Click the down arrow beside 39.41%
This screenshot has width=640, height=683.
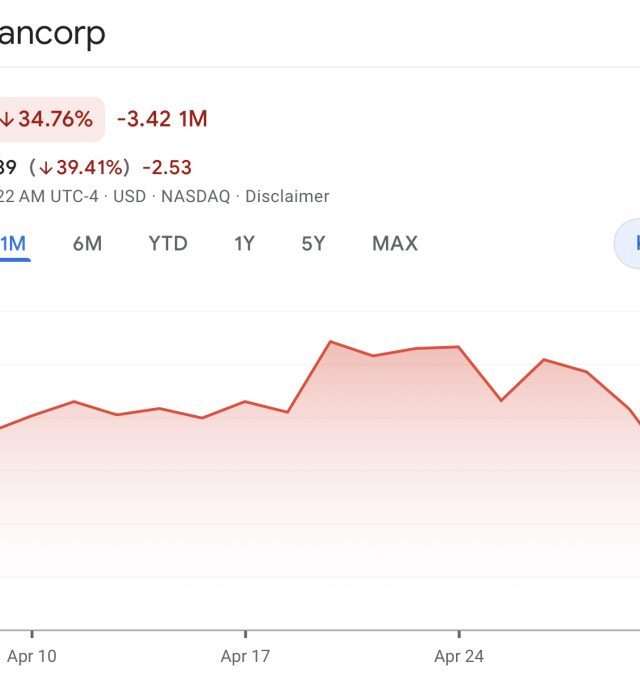[46, 168]
